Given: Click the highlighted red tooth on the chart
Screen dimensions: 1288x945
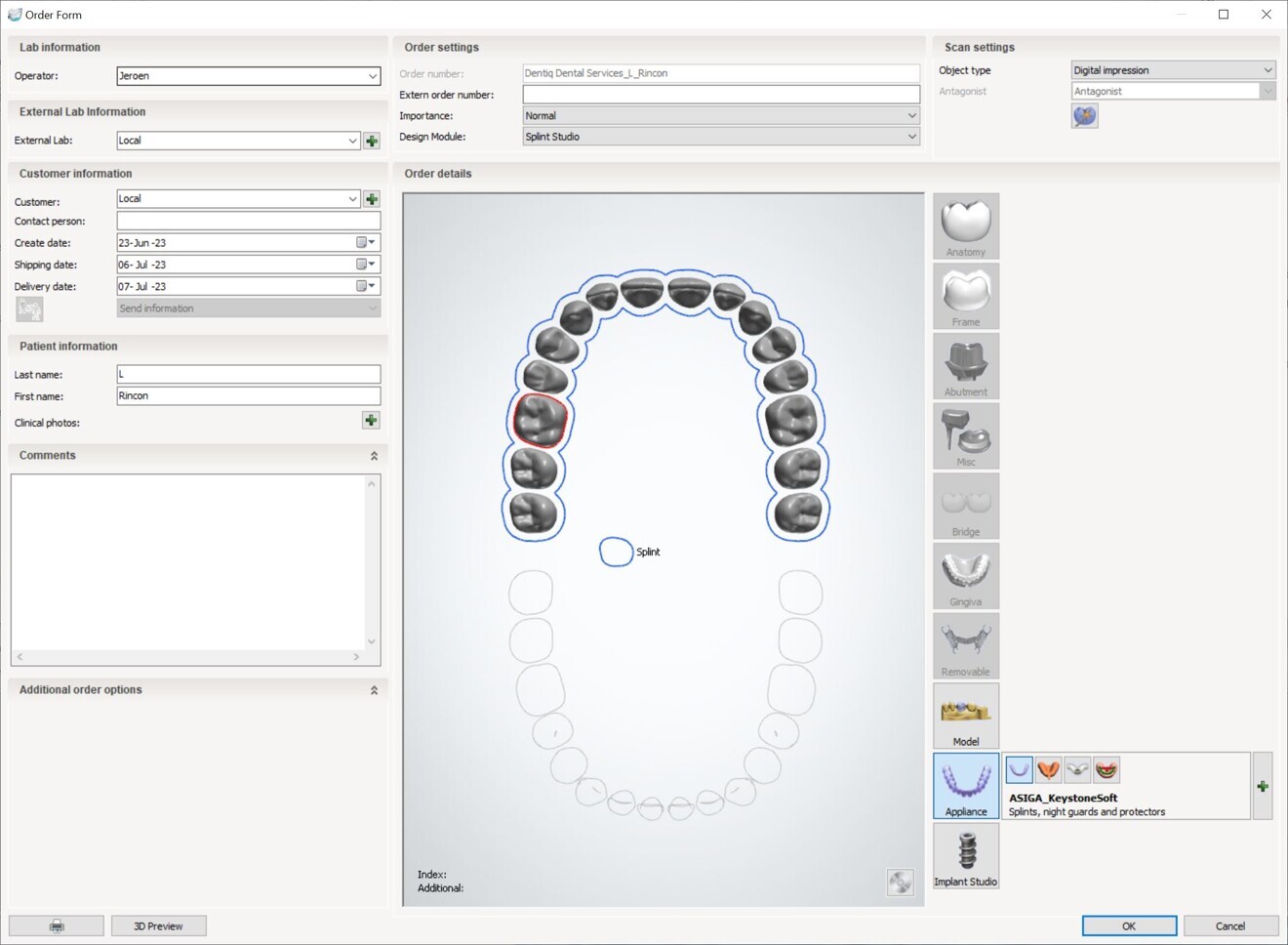Looking at the screenshot, I should pyautogui.click(x=539, y=418).
